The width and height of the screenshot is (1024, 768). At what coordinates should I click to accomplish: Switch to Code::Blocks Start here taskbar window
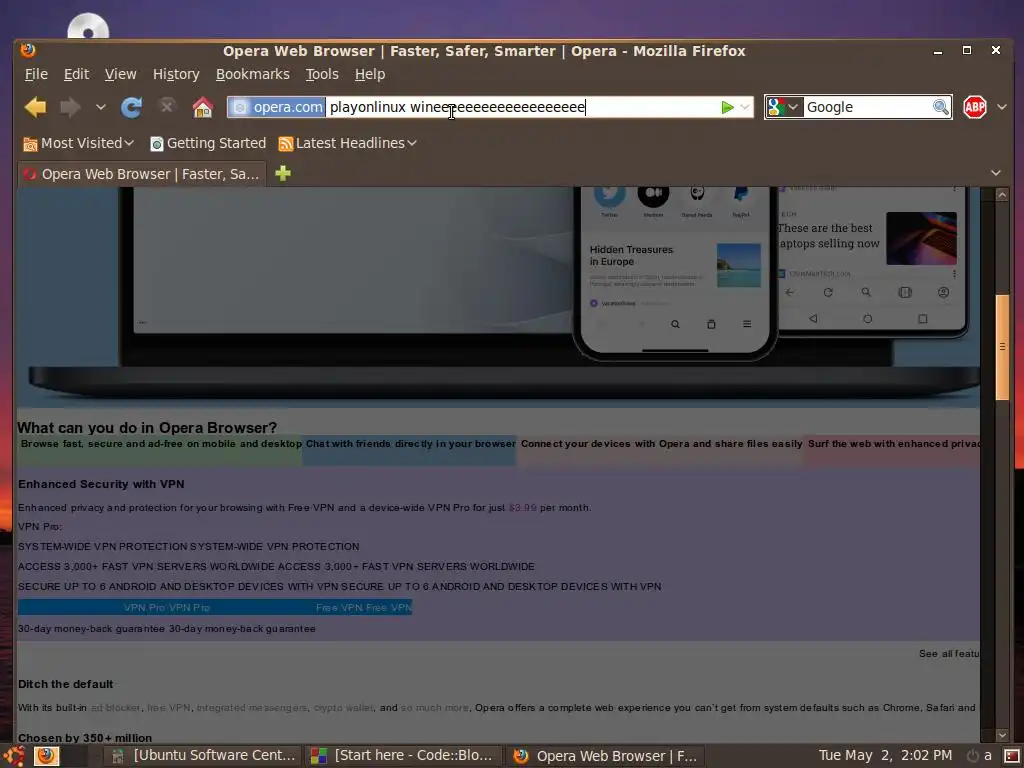point(403,756)
